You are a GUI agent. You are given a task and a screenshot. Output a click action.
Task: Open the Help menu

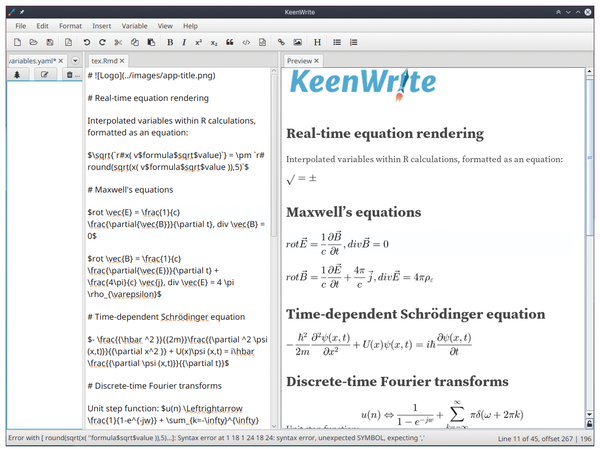point(190,26)
